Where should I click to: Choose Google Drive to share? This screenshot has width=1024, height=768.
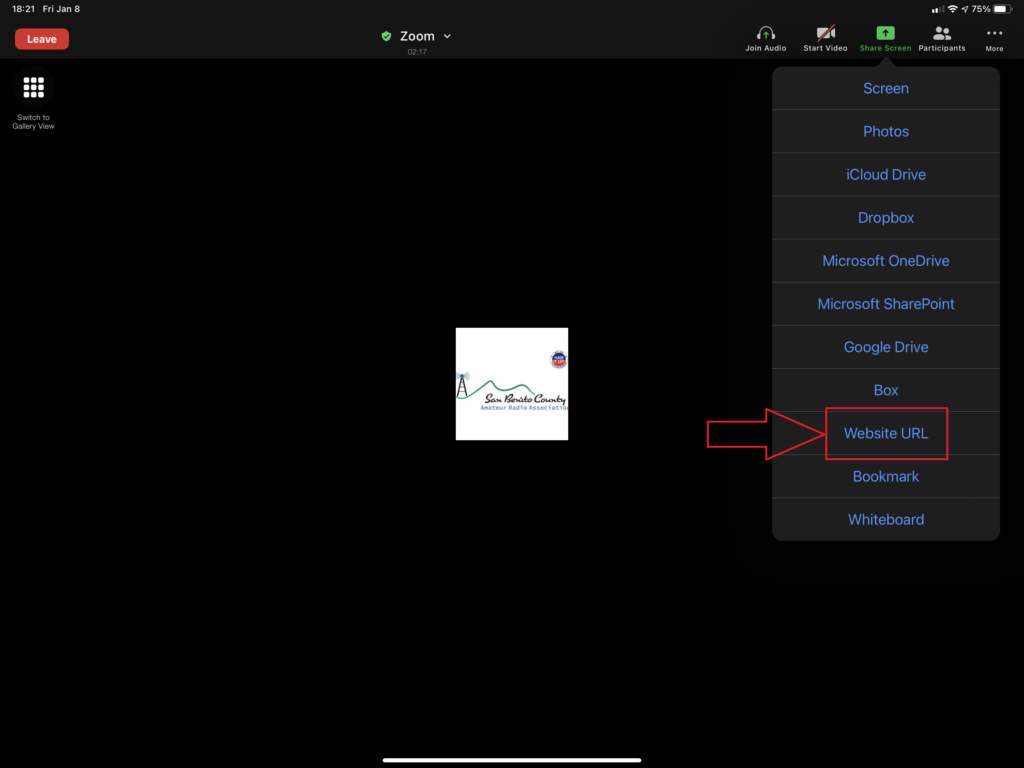(x=886, y=347)
